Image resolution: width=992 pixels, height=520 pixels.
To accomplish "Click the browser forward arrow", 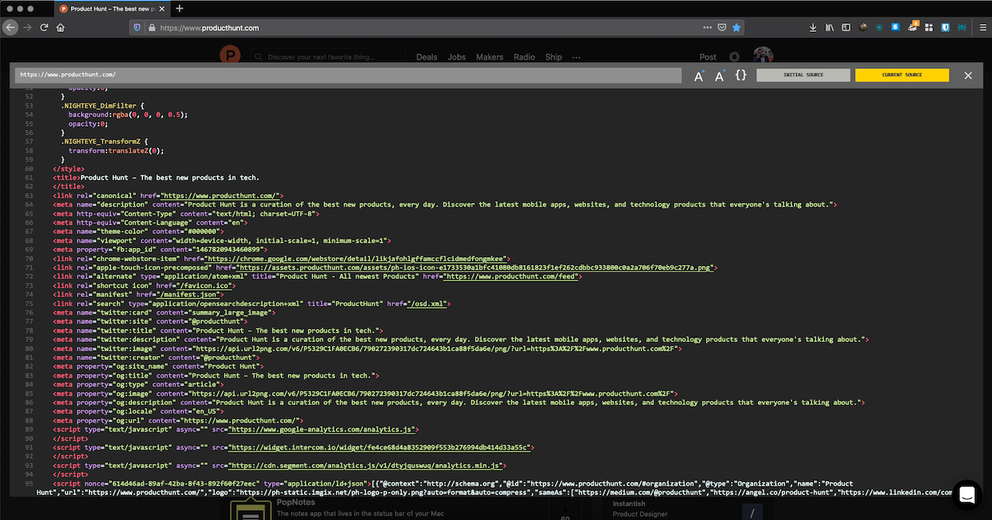I will pos(27,27).
